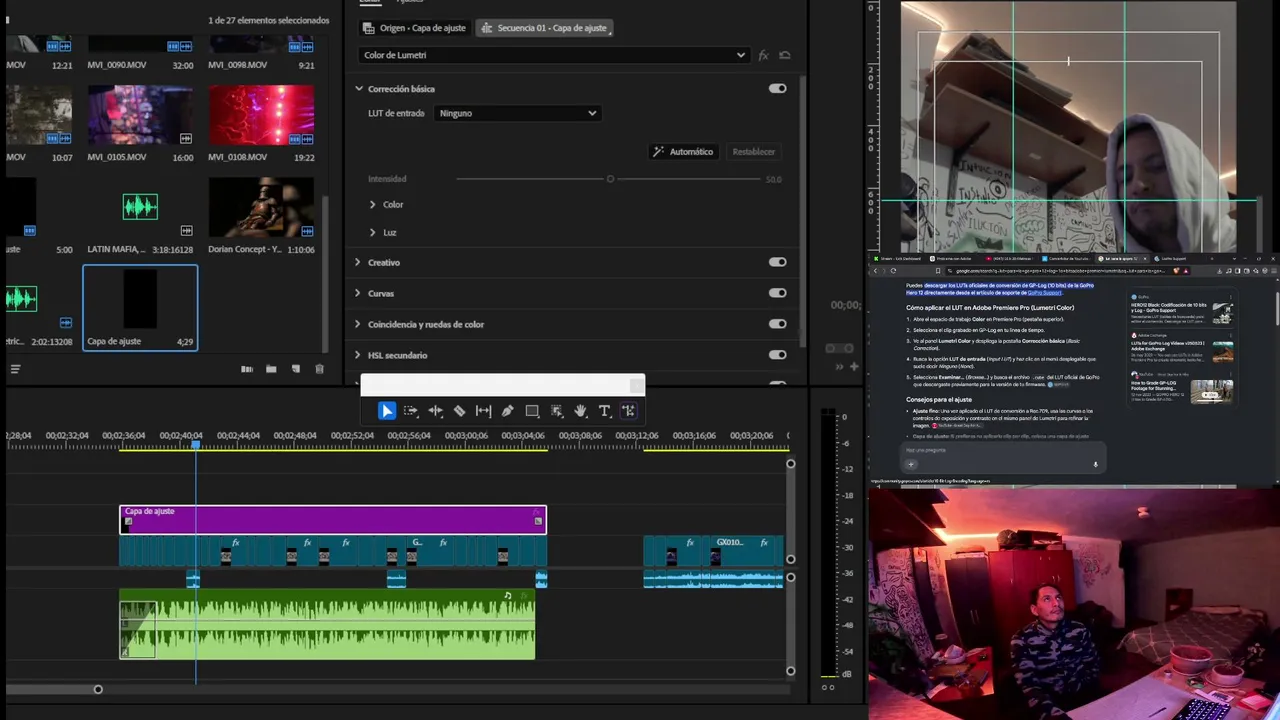The width and height of the screenshot is (1280, 720).
Task: Select the Slip tool
Action: click(483, 411)
